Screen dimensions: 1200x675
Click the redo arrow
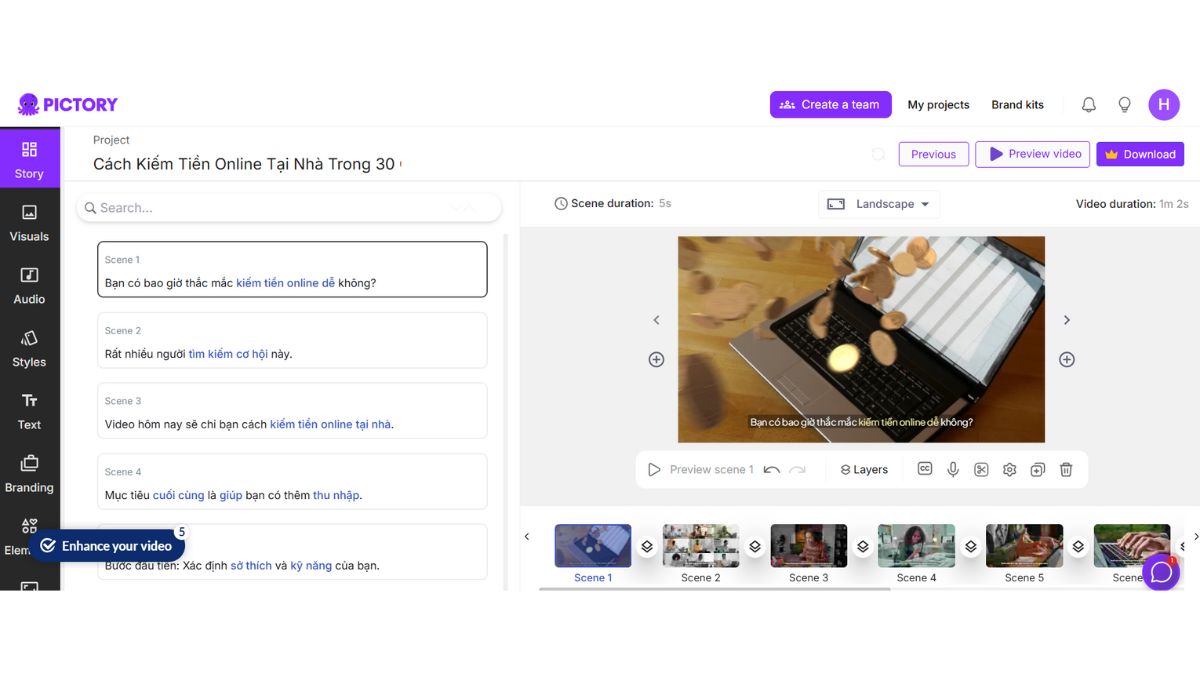797,469
